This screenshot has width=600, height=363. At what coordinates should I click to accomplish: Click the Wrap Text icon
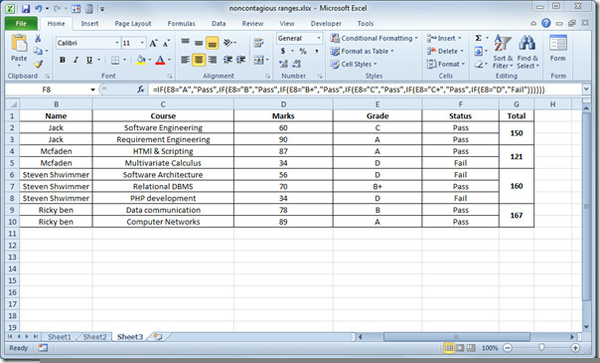(259, 42)
